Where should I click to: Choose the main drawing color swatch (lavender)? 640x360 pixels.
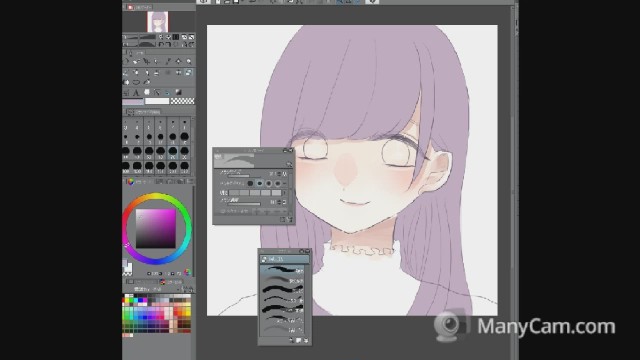(x=133, y=101)
